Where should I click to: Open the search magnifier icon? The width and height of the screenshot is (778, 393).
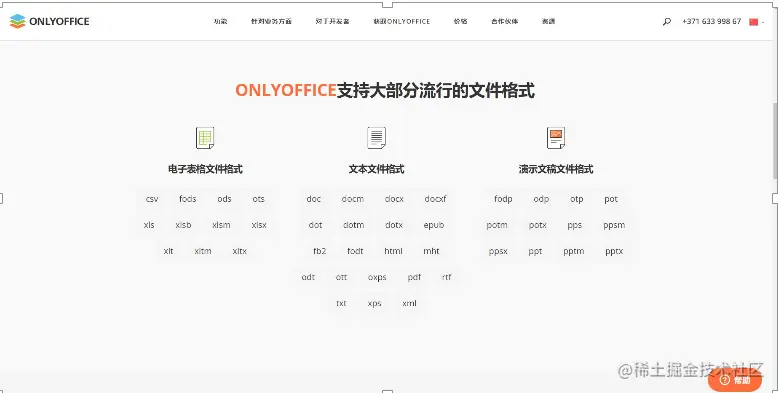pyautogui.click(x=666, y=21)
